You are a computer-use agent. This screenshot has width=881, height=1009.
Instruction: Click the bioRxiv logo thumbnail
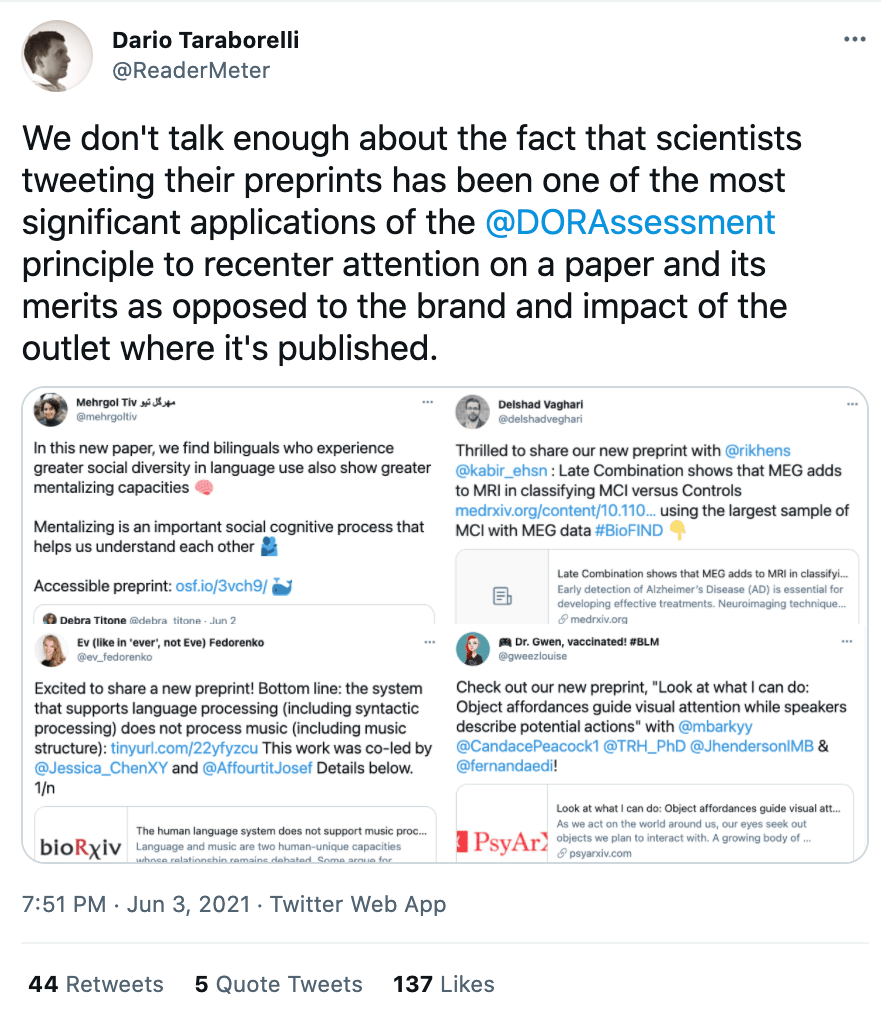(x=81, y=846)
